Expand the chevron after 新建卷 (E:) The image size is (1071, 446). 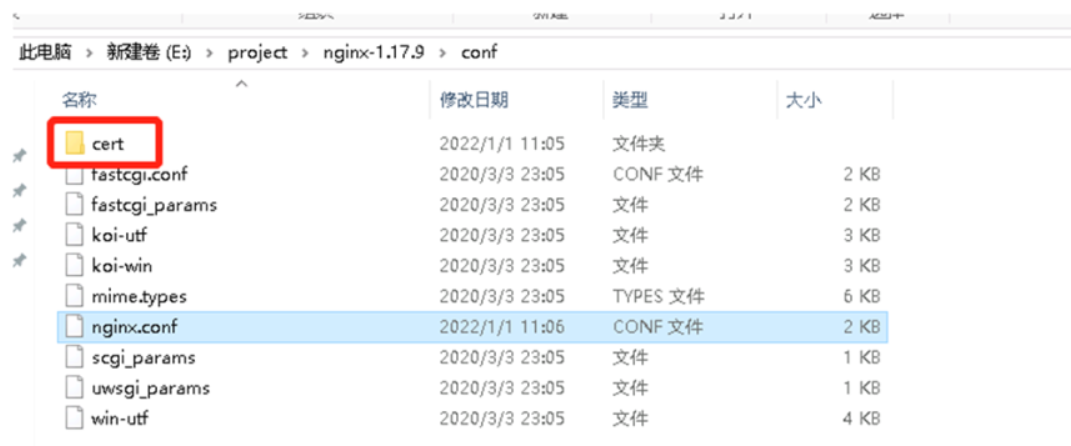[x=210, y=53]
